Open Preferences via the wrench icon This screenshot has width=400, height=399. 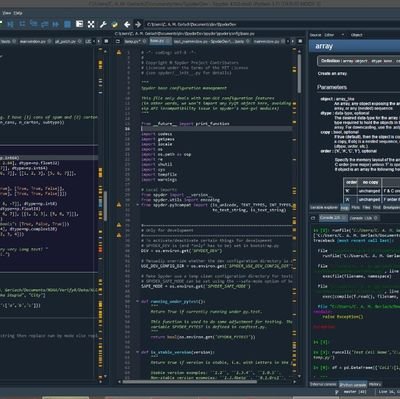(x=103, y=24)
